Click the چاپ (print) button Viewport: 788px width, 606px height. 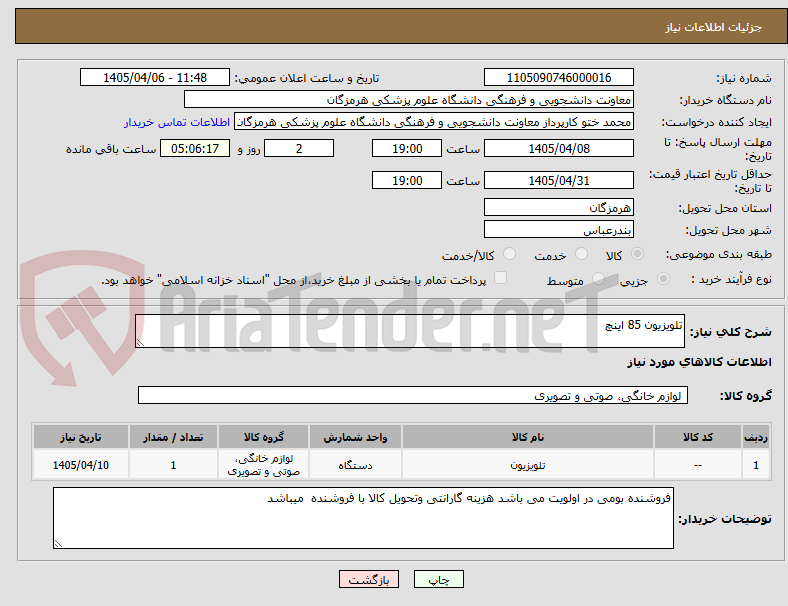click(438, 579)
